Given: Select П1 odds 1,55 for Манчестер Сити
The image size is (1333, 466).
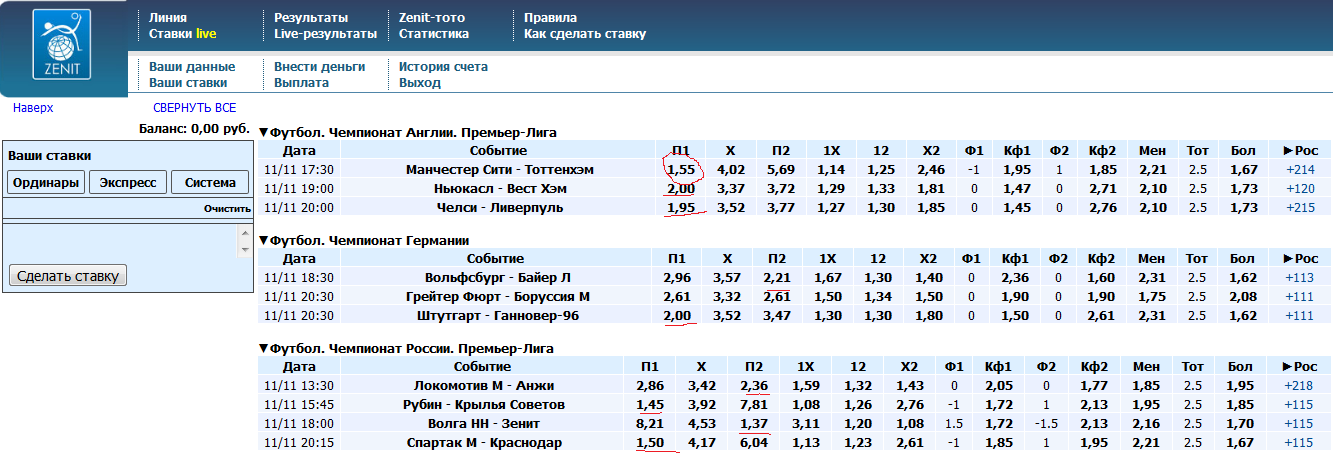Looking at the screenshot, I should 680,170.
